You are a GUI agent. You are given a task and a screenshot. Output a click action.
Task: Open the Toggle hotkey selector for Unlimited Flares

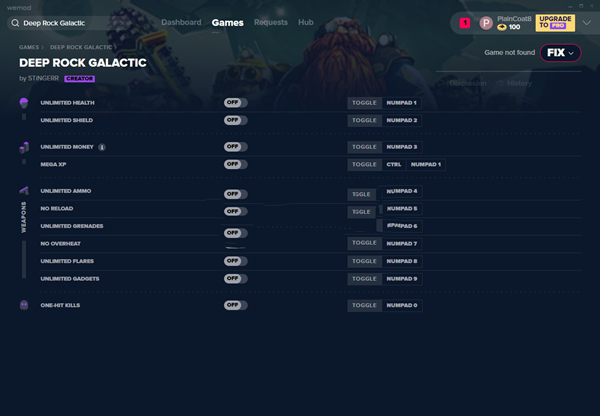[364, 261]
